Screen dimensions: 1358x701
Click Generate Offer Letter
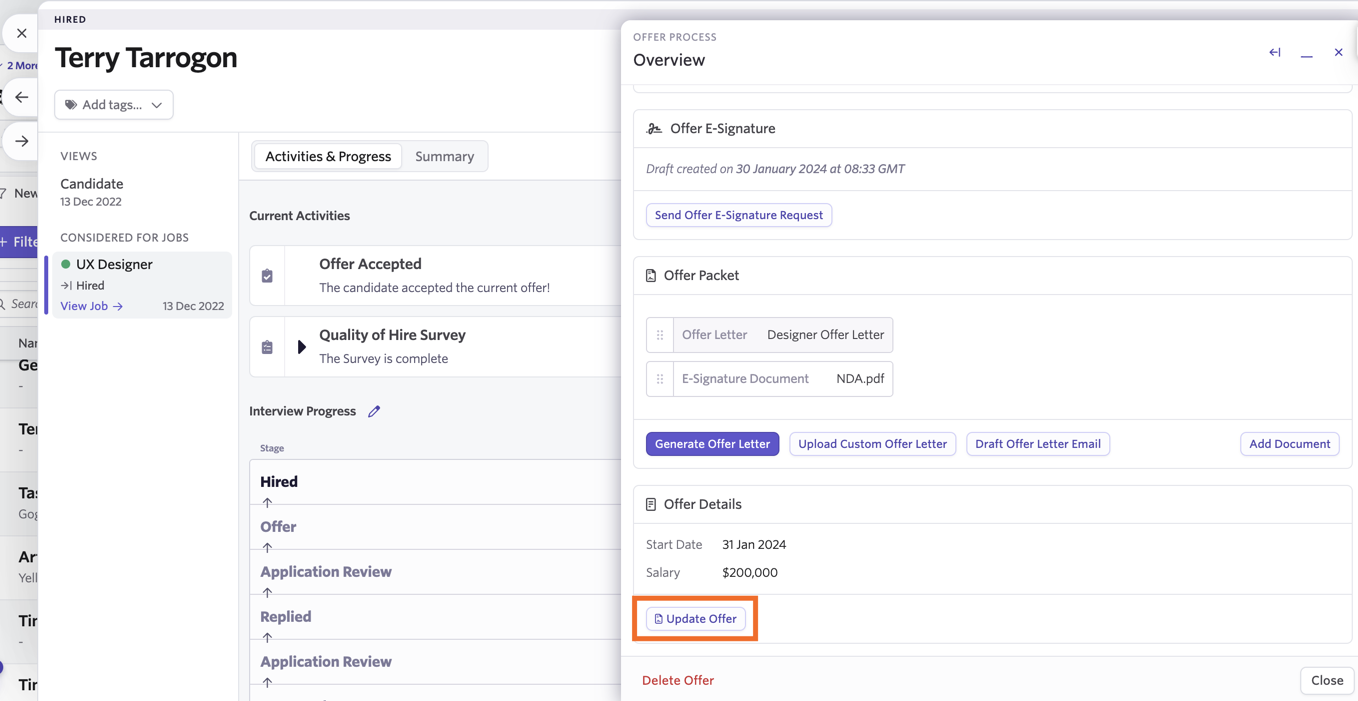point(713,444)
